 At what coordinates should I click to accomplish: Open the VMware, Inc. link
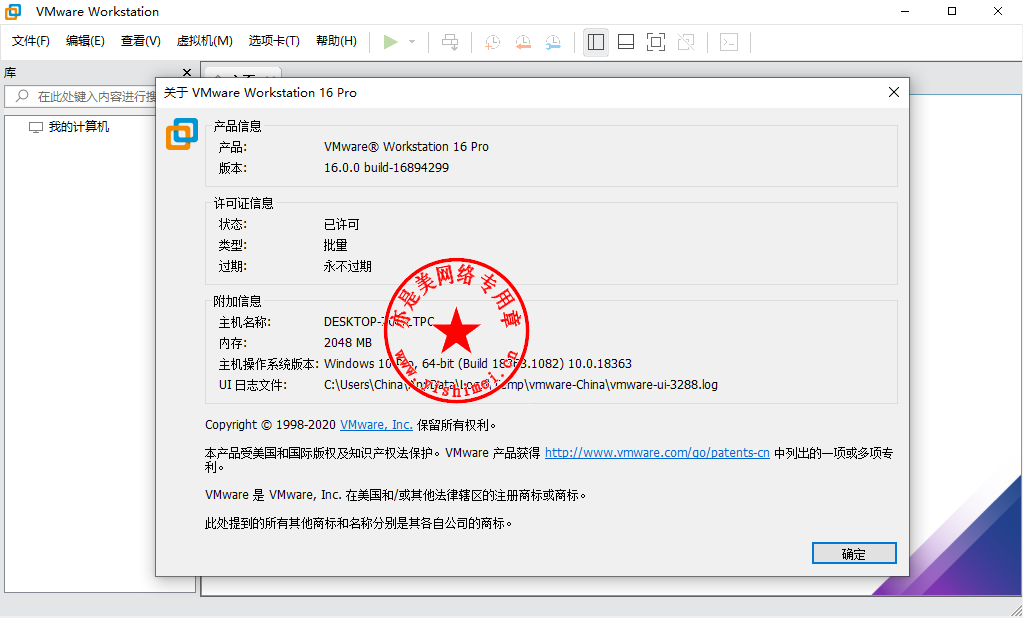376,425
